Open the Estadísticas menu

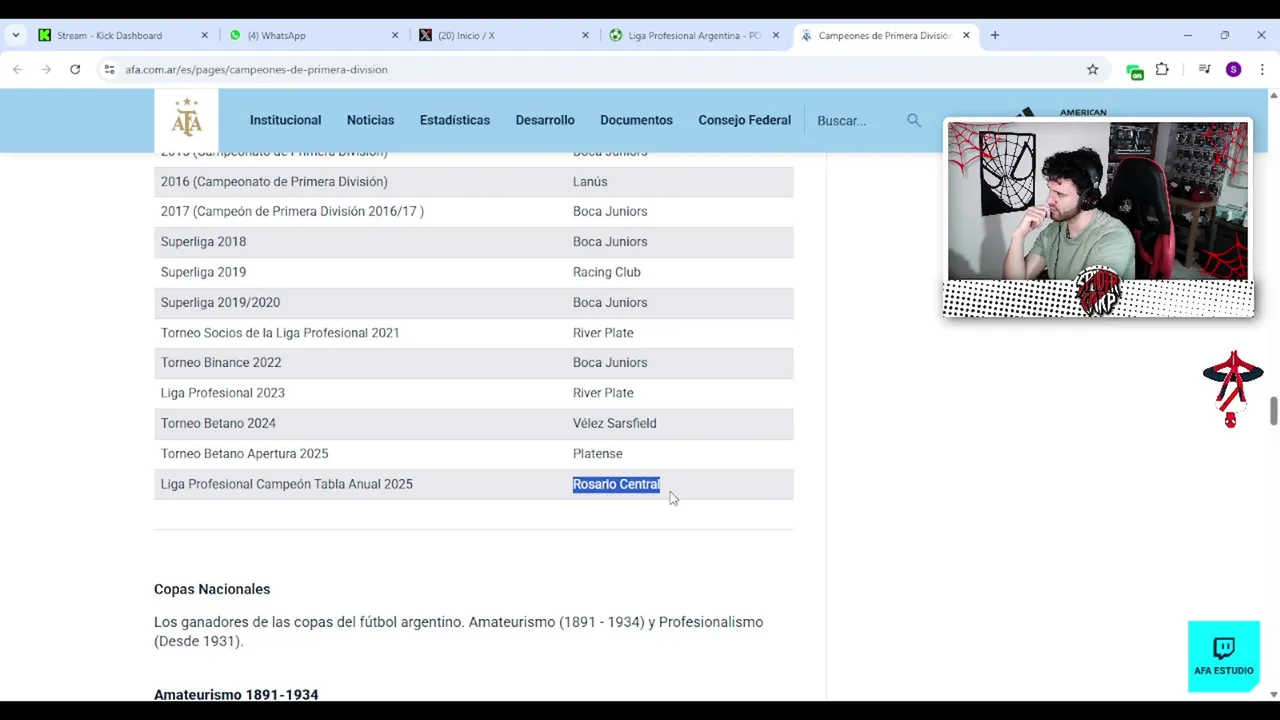click(x=455, y=120)
